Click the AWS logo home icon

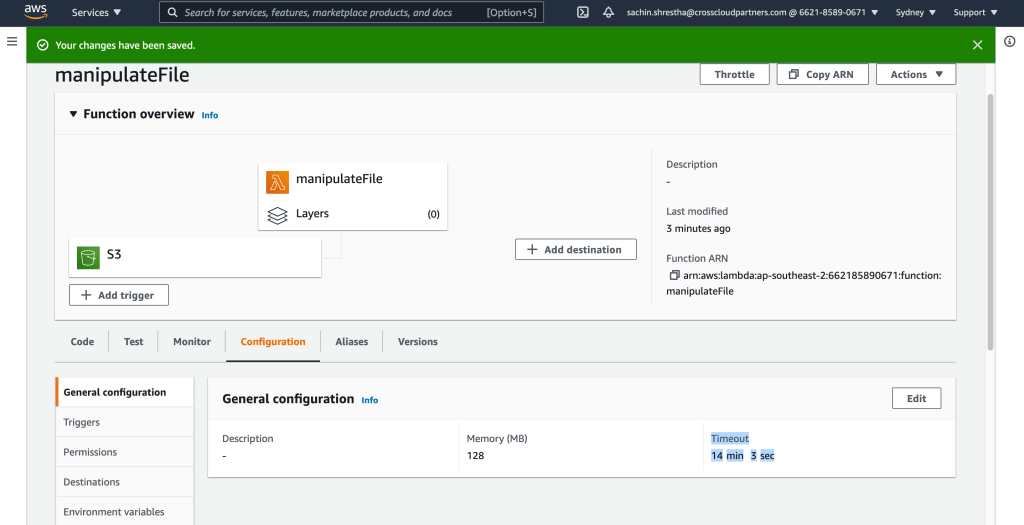35,12
